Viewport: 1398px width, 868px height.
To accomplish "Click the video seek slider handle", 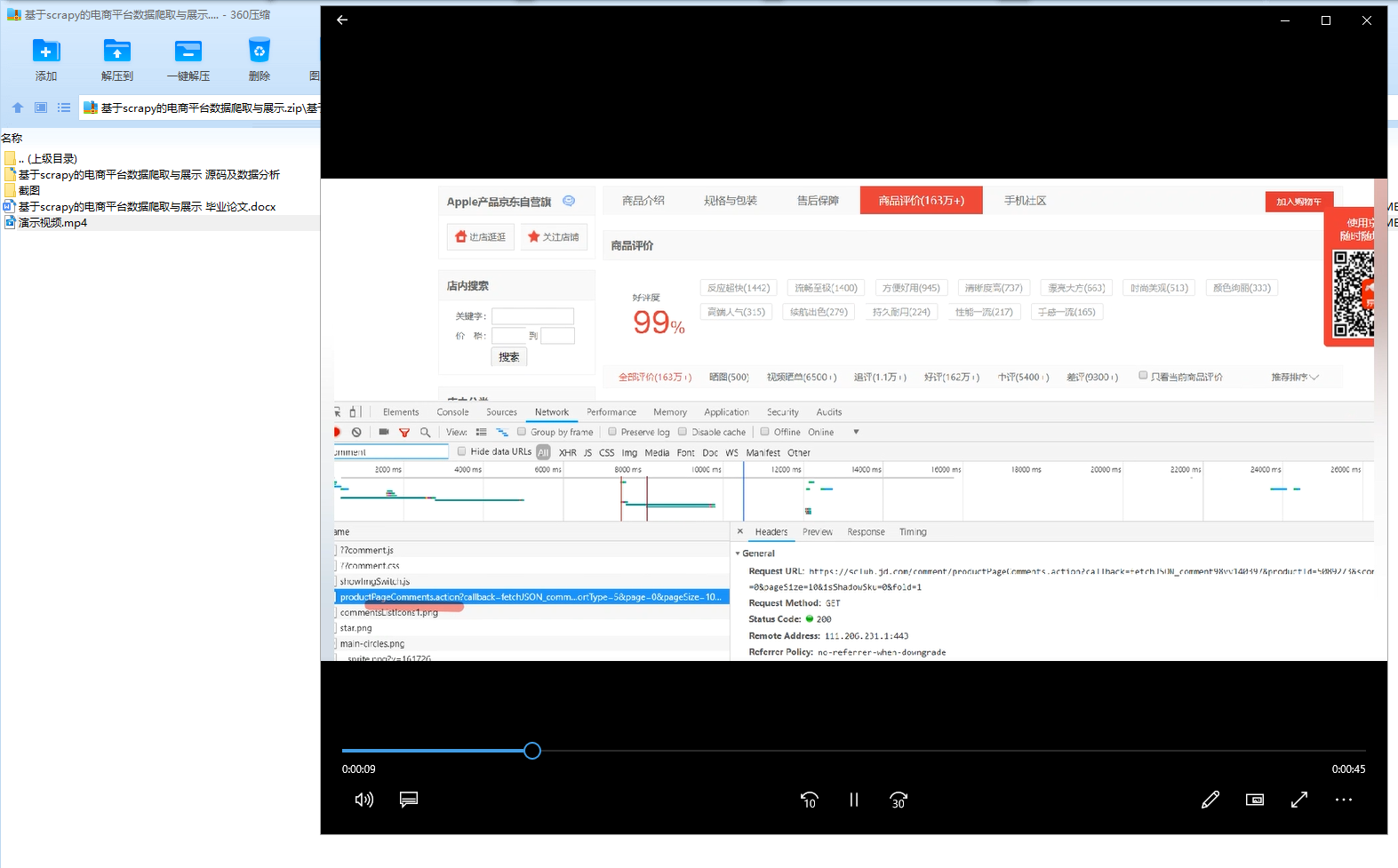I will tap(532, 751).
